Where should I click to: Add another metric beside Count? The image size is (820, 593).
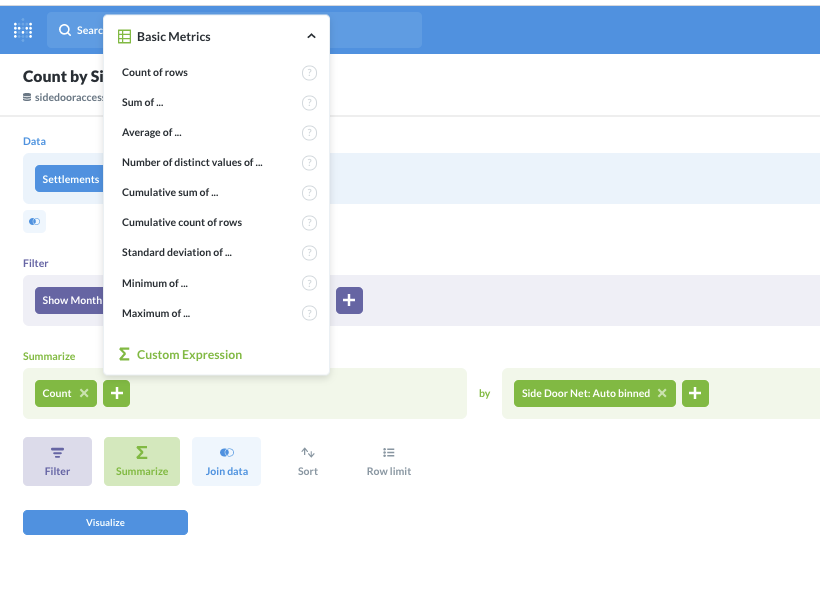(x=117, y=393)
